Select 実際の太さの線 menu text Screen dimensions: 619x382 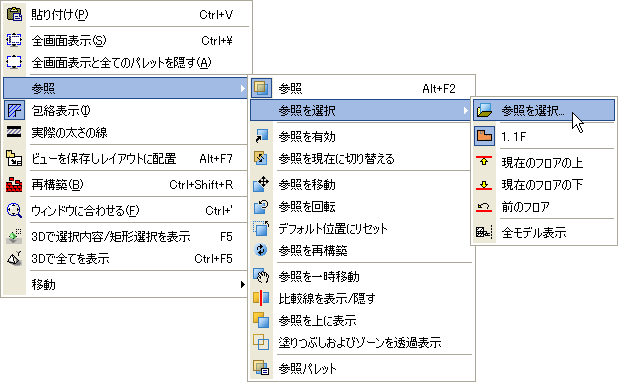pos(69,132)
